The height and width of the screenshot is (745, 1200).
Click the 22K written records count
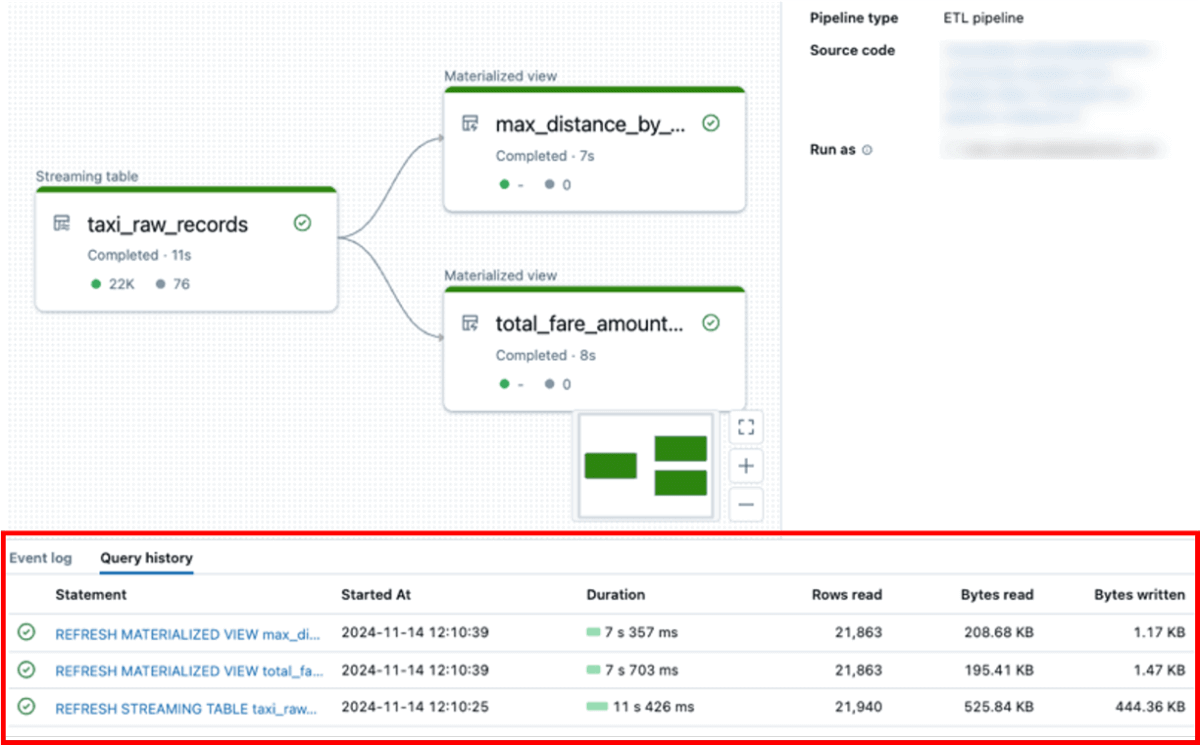click(121, 284)
